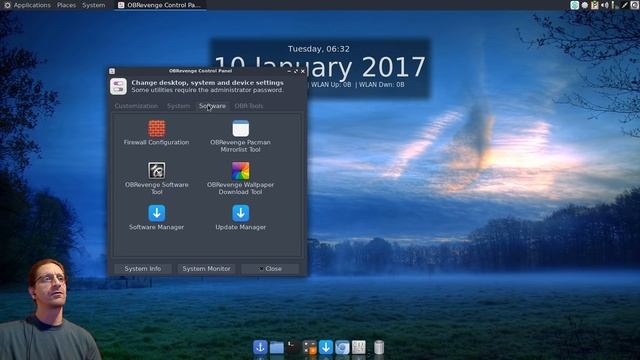
Task: Click the Close button in Control Panel
Action: point(270,269)
